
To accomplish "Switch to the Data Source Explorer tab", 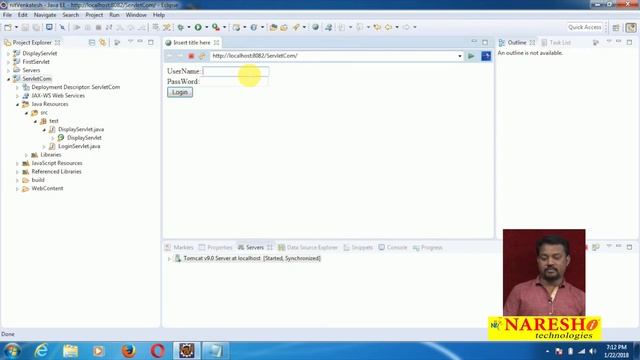I will pos(308,247).
